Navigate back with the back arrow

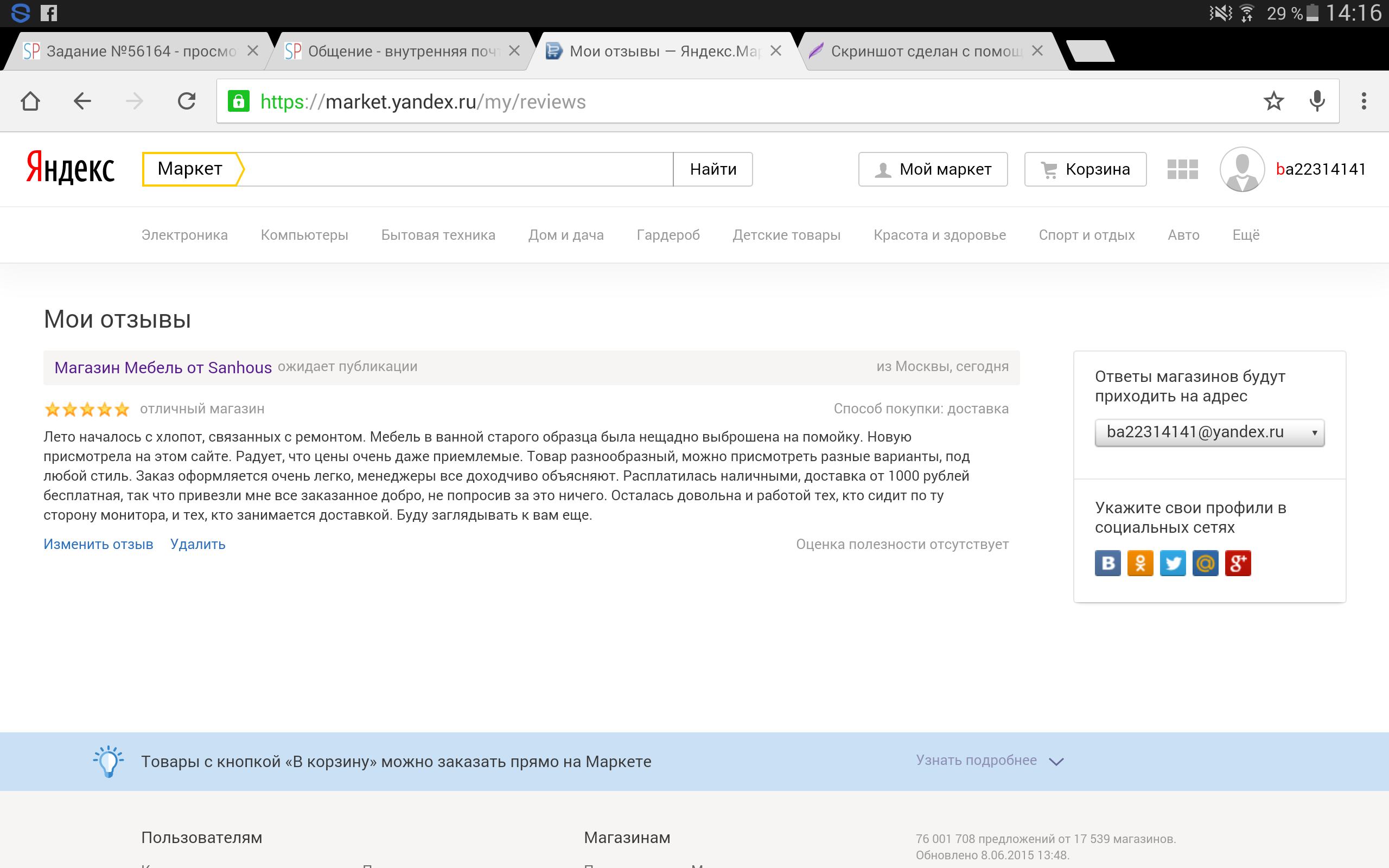pos(82,101)
